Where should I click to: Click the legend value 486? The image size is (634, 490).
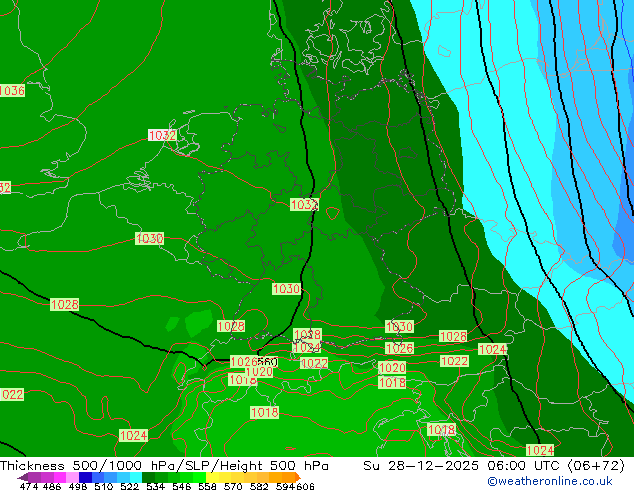coord(52,486)
